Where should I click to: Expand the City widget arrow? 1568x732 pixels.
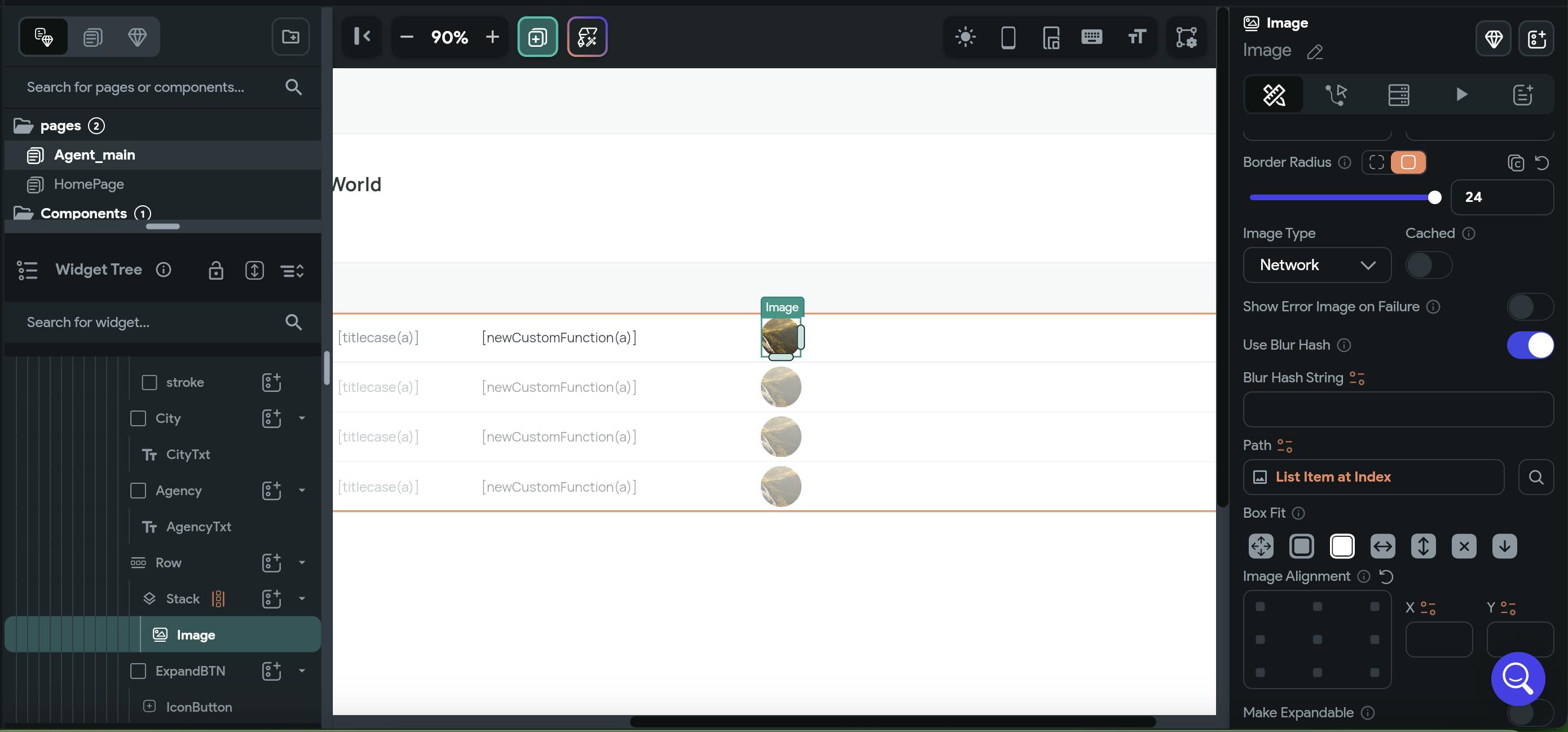click(x=302, y=418)
